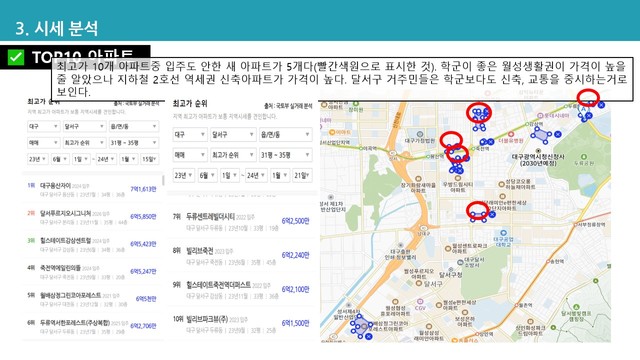Click the blue X next to the 감삼역 polygon
Screen dimensions: 640x360
point(558,134)
